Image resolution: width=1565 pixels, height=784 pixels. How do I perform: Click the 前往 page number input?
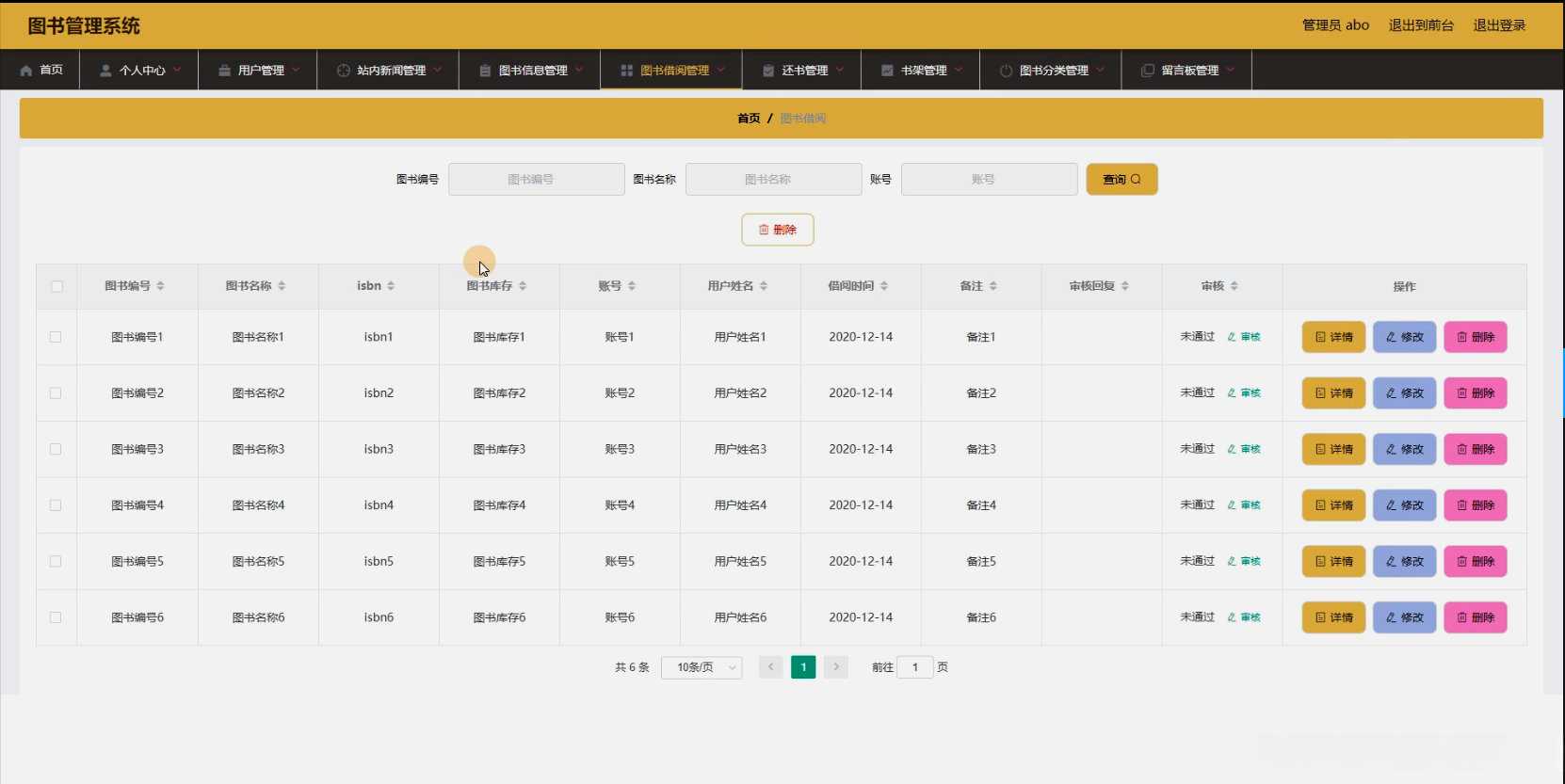click(x=914, y=667)
